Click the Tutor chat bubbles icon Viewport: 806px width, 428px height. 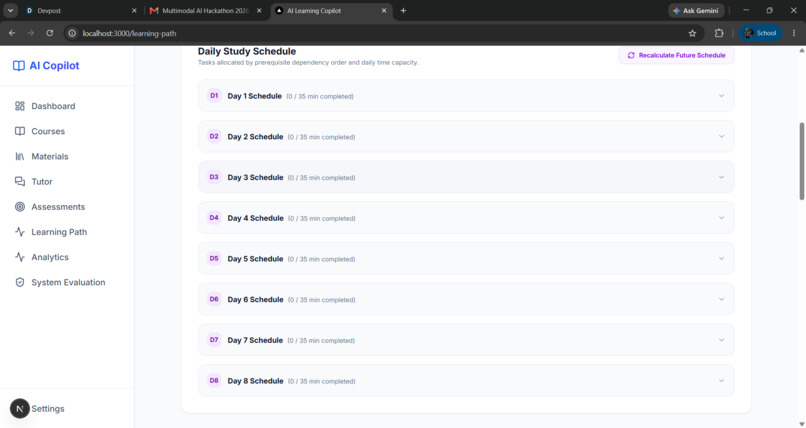coord(20,181)
